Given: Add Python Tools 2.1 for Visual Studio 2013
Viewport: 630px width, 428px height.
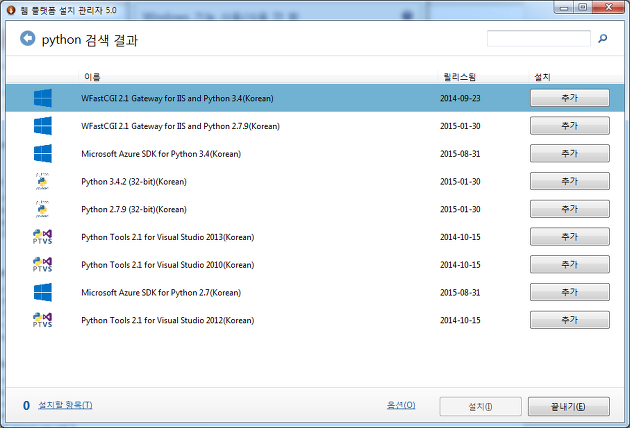Looking at the screenshot, I should click(570, 237).
